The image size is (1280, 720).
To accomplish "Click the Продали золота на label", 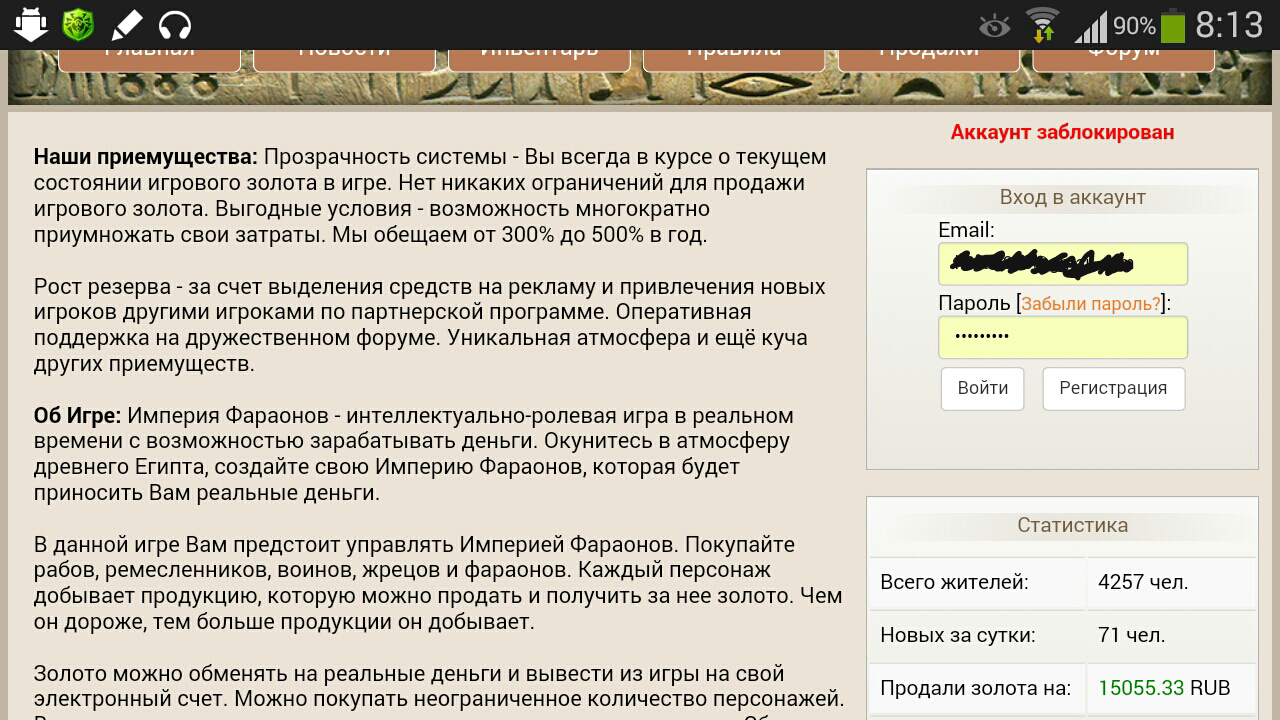I will tap(975, 688).
